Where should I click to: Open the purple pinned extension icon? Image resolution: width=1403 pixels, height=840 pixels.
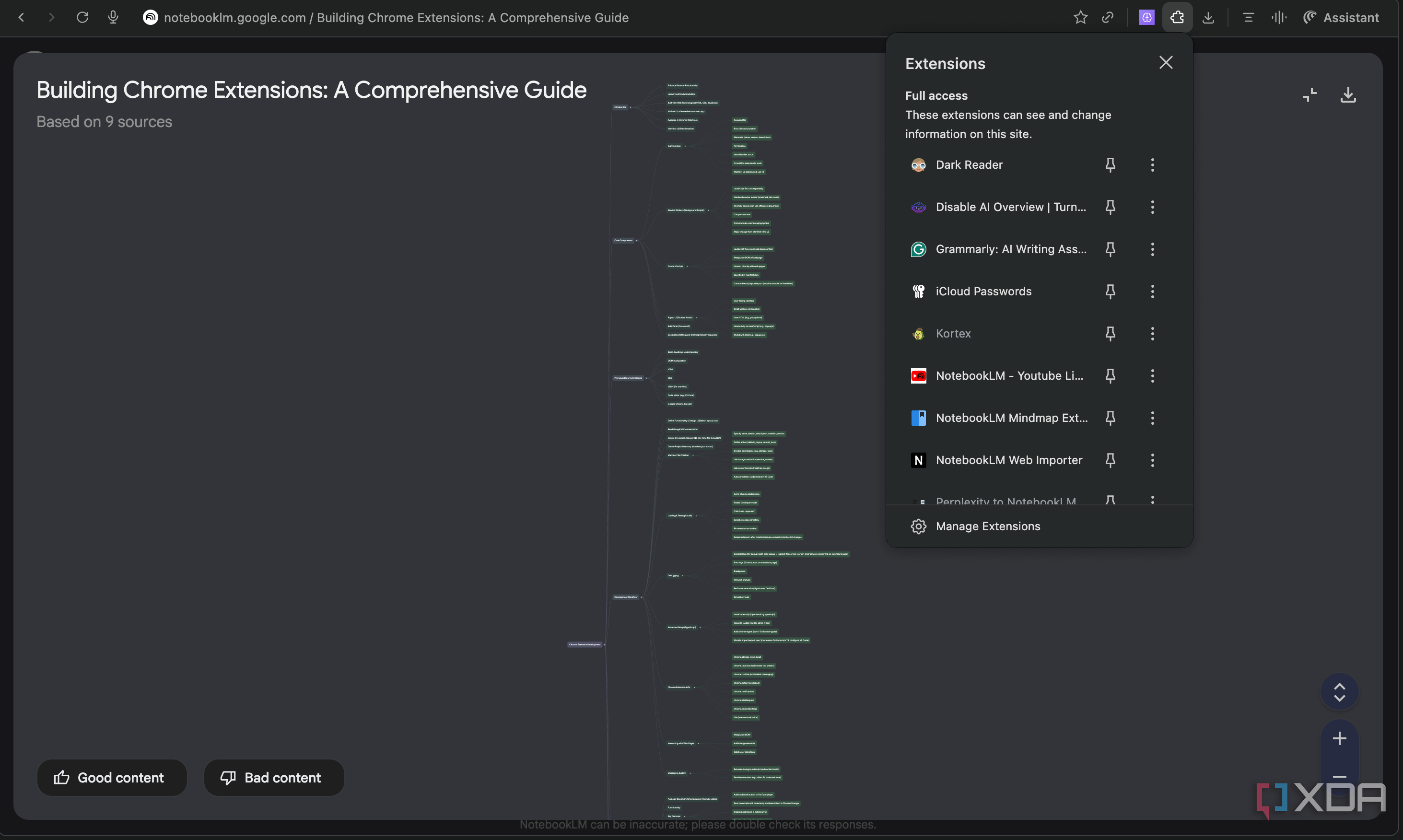point(1146,18)
